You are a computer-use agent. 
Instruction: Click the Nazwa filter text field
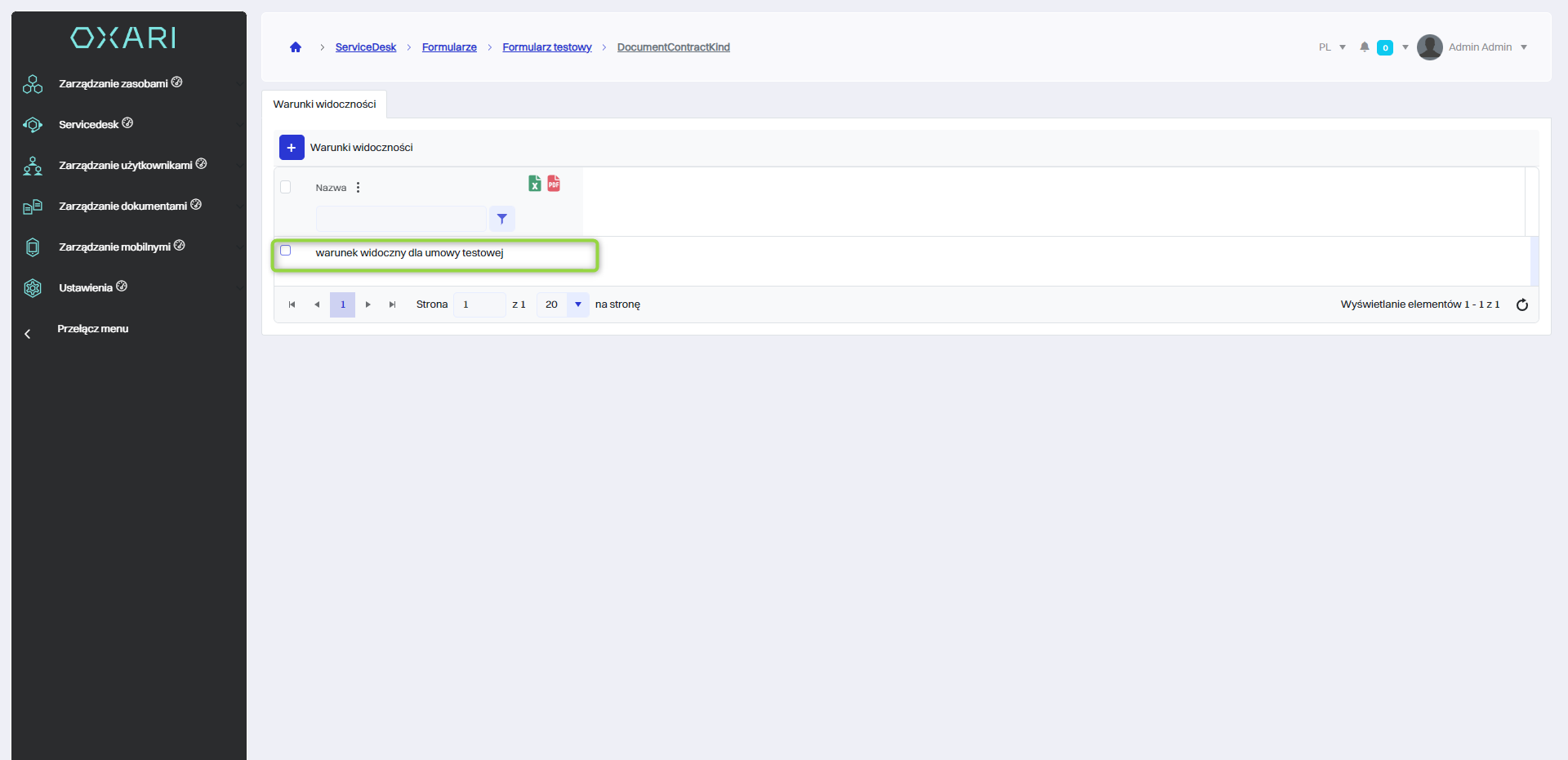point(401,219)
